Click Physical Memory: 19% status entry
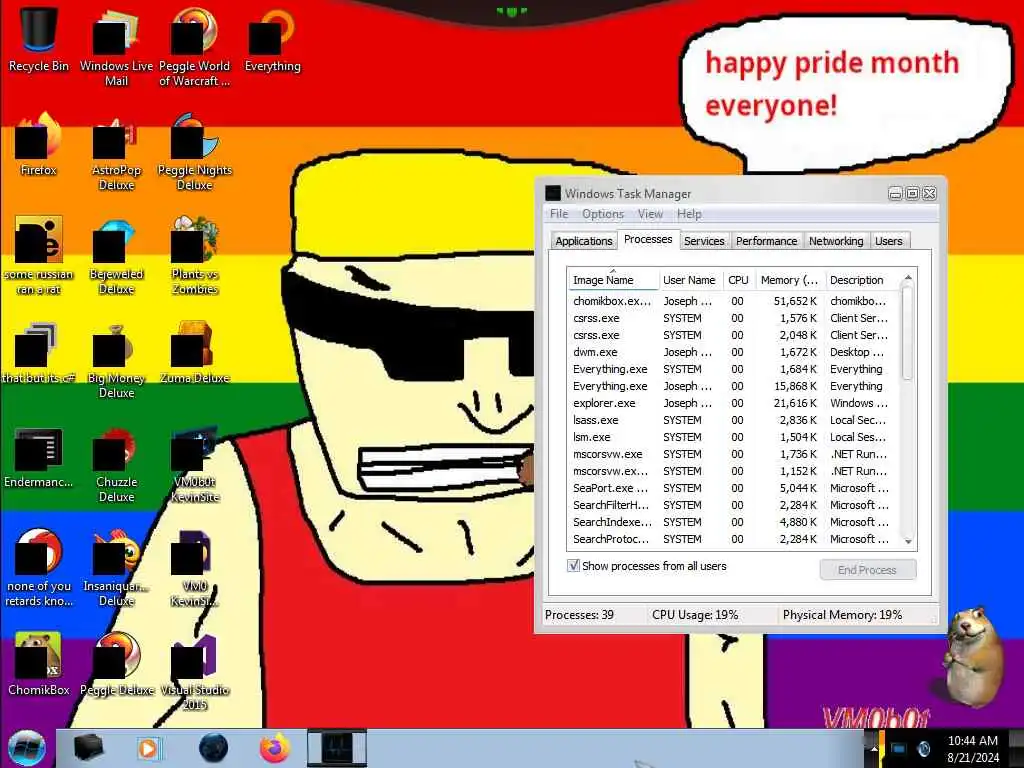 842,615
